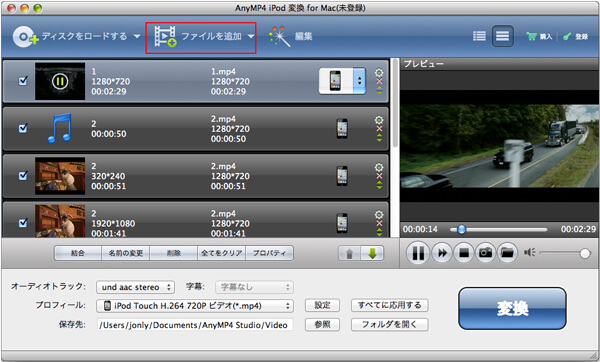Viewport: 600px width, 362px height.
Task: Move selected item down with green arrow
Action: (x=372, y=253)
